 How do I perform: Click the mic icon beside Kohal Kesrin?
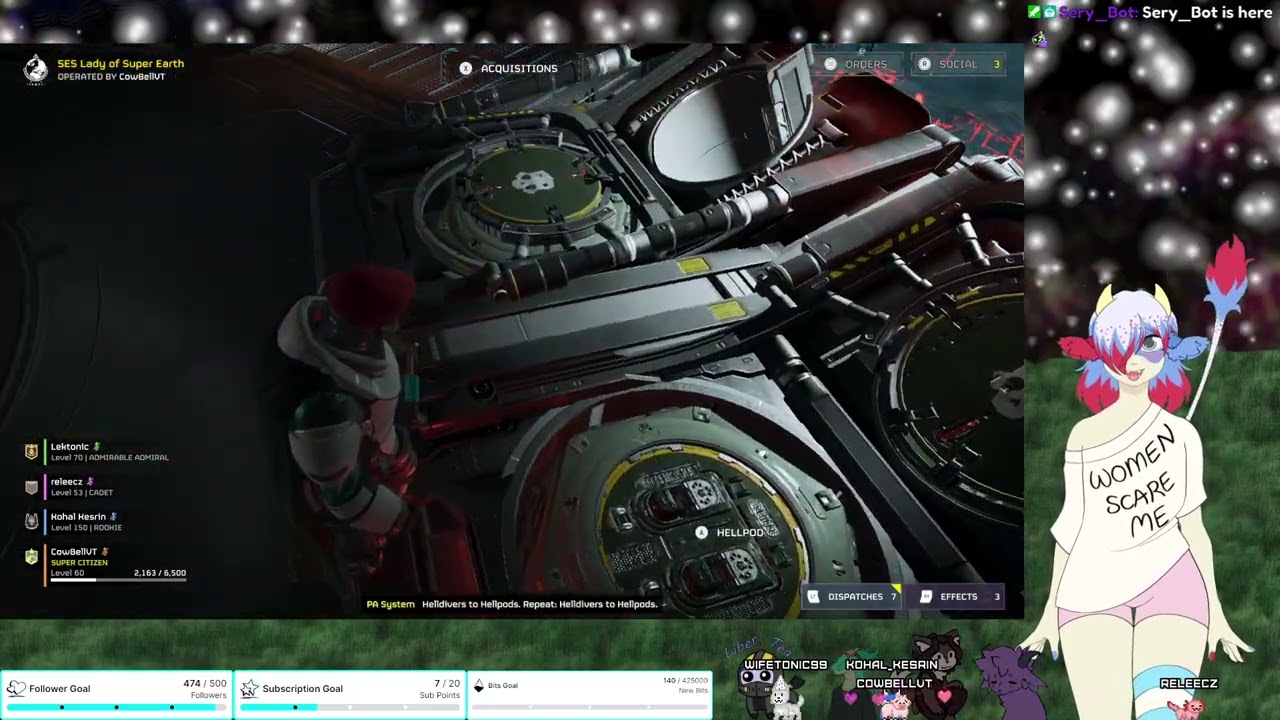coord(113,516)
